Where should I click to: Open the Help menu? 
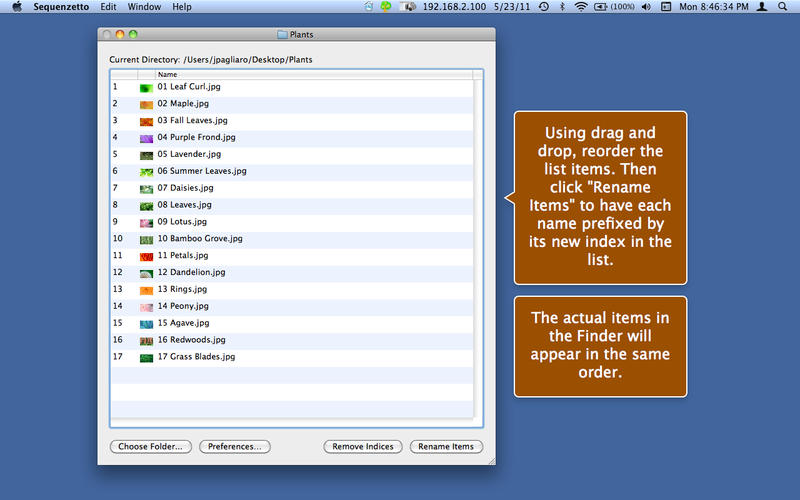coord(182,7)
